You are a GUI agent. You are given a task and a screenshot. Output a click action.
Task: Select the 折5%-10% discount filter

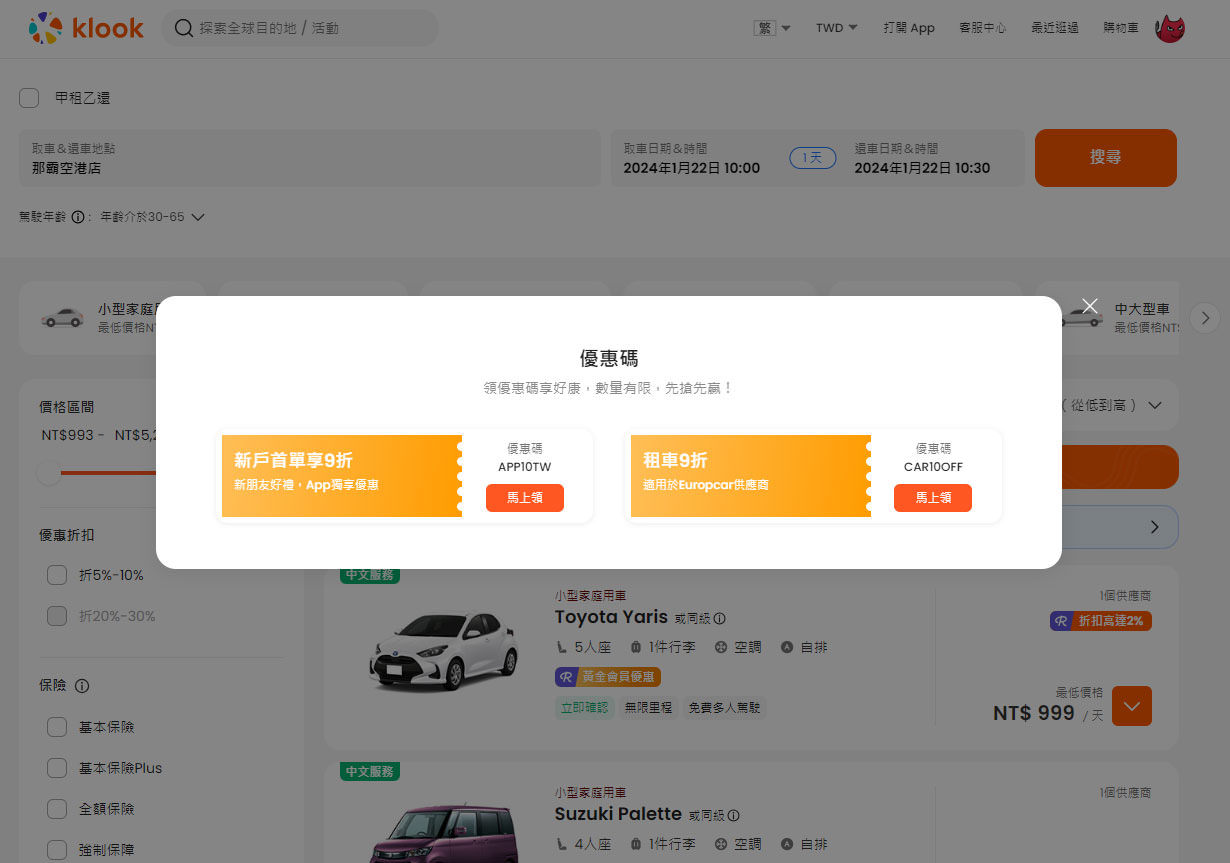click(57, 575)
